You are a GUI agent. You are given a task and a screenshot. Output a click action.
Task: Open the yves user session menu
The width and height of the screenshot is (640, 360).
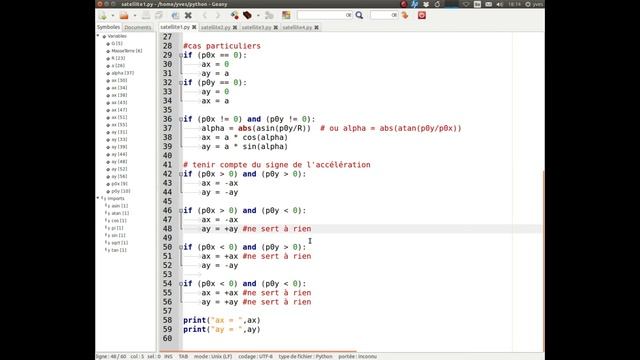click(534, 4)
